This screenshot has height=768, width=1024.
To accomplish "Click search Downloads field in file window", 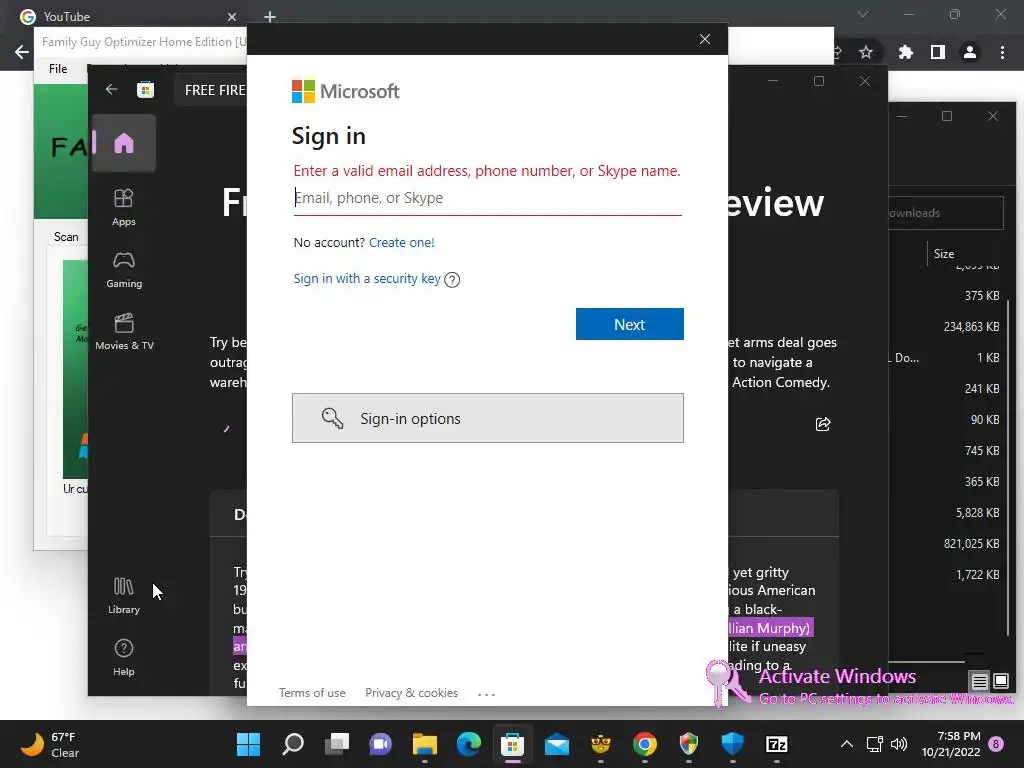I will click(946, 213).
